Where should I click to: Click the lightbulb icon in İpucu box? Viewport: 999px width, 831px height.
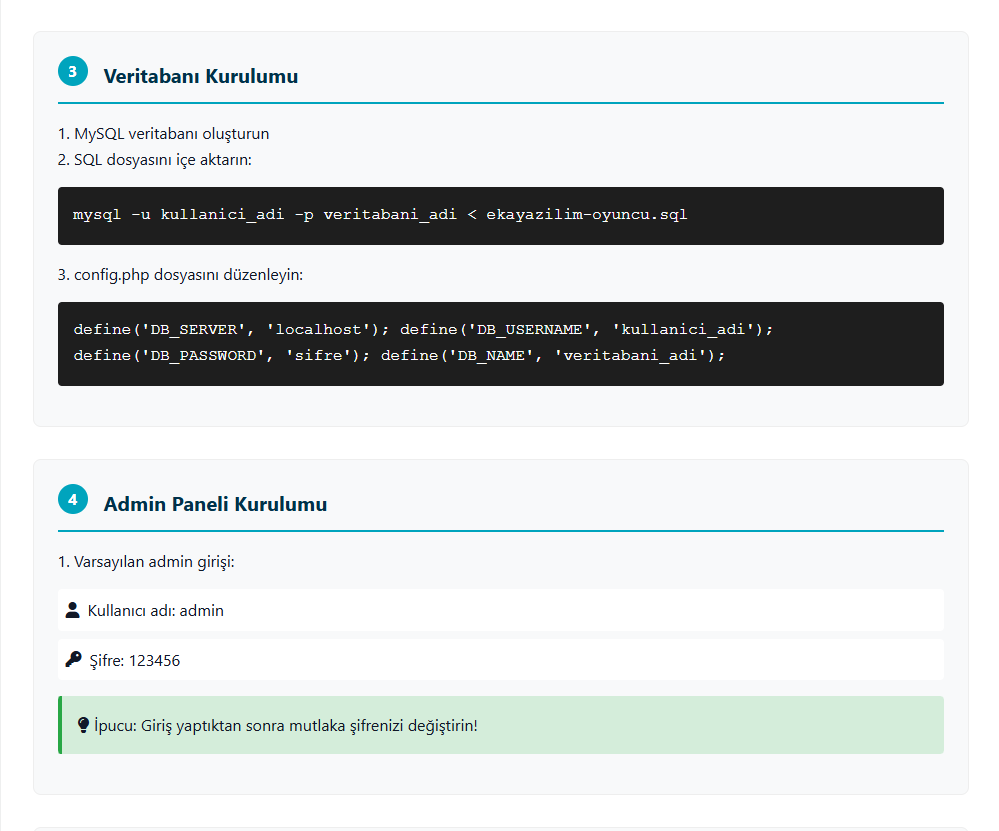pos(83,725)
